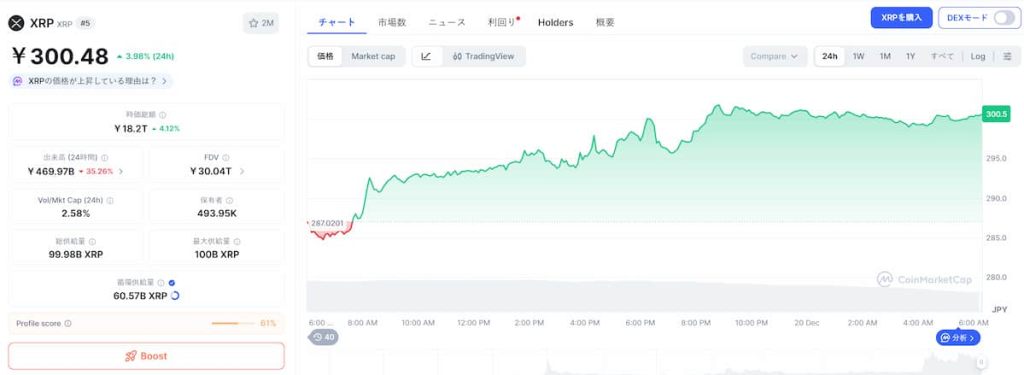Click the ¥300.48 price heading
The width and height of the screenshot is (1024, 375).
click(x=59, y=57)
